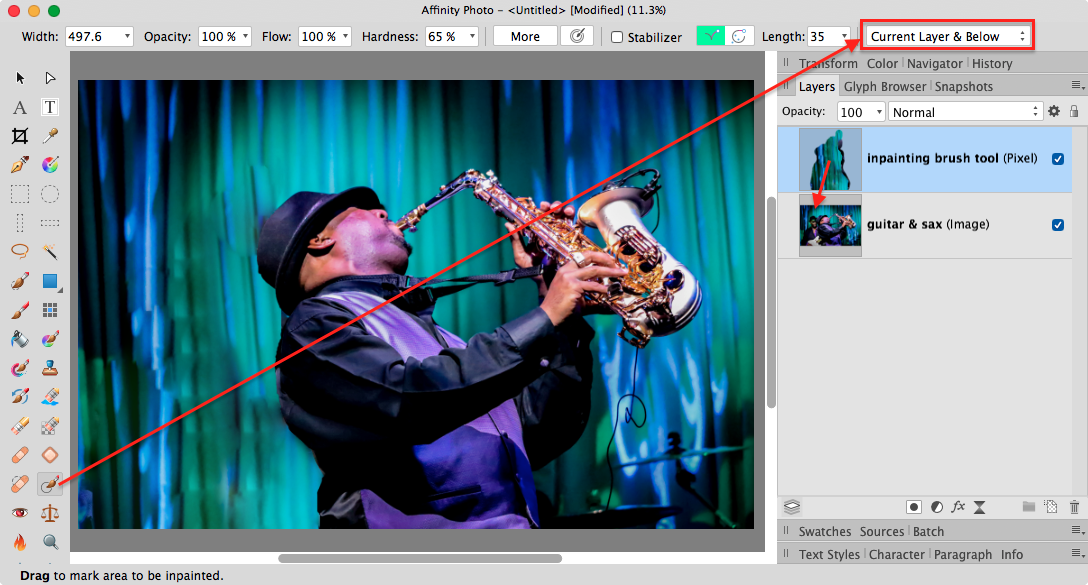1088x585 pixels.
Task: Select the Crop tool
Action: tap(19, 135)
